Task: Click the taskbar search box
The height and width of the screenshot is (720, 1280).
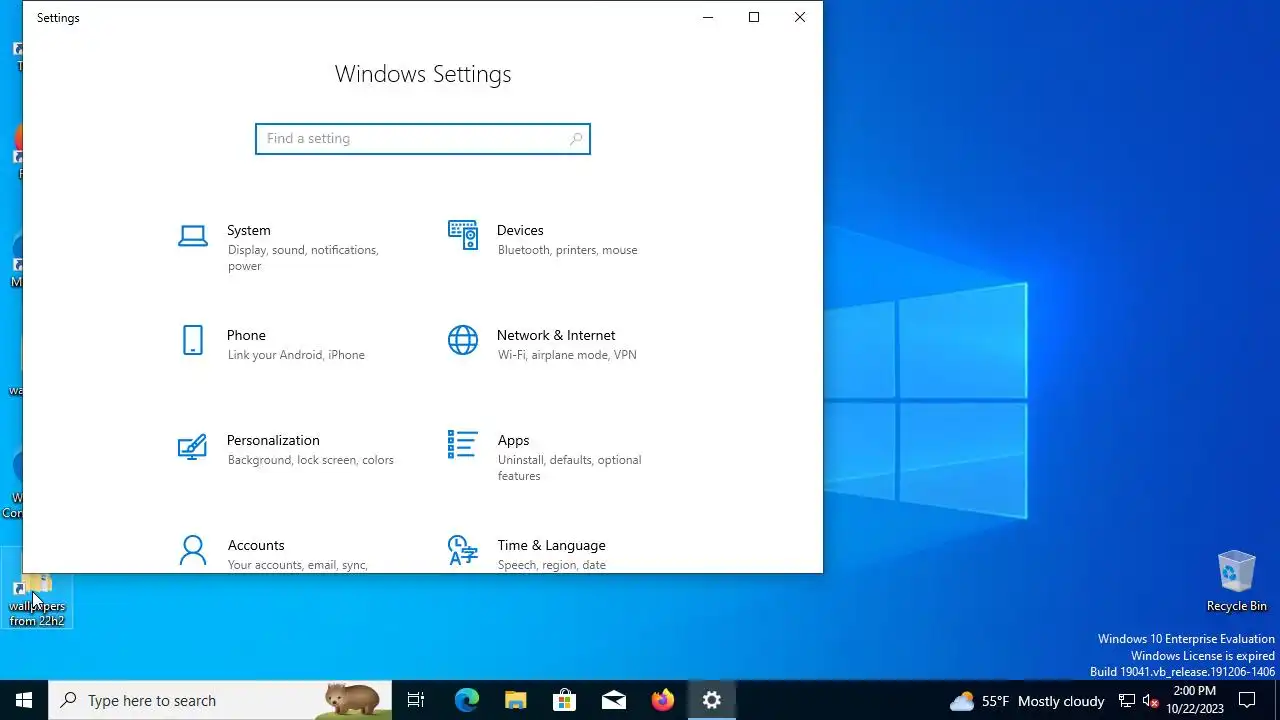Action: coord(220,700)
